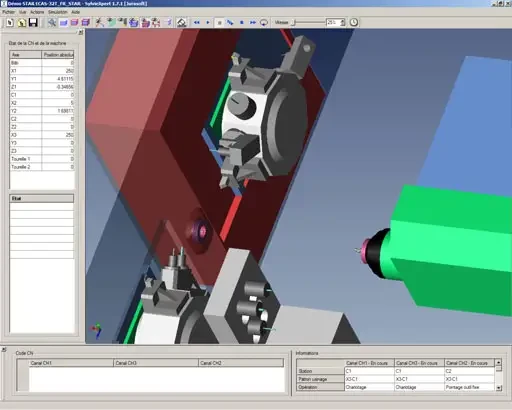Image resolution: width=512 pixels, height=410 pixels.
Task: Click the New file icon
Action: coord(10,23)
